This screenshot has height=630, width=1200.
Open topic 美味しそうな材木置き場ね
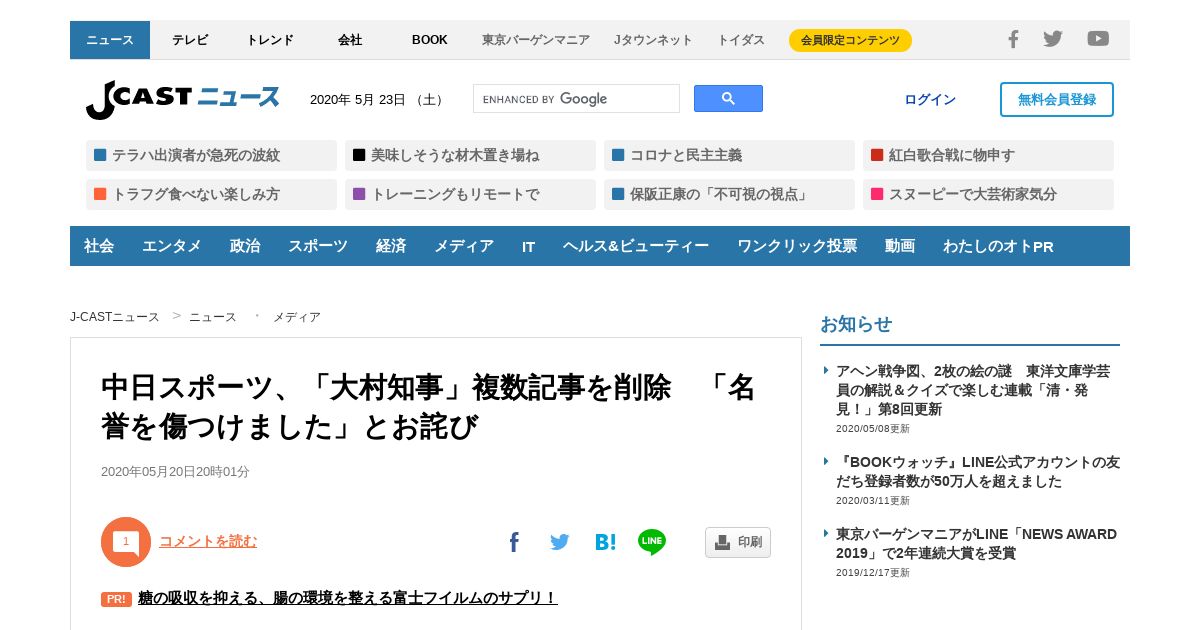tap(470, 155)
